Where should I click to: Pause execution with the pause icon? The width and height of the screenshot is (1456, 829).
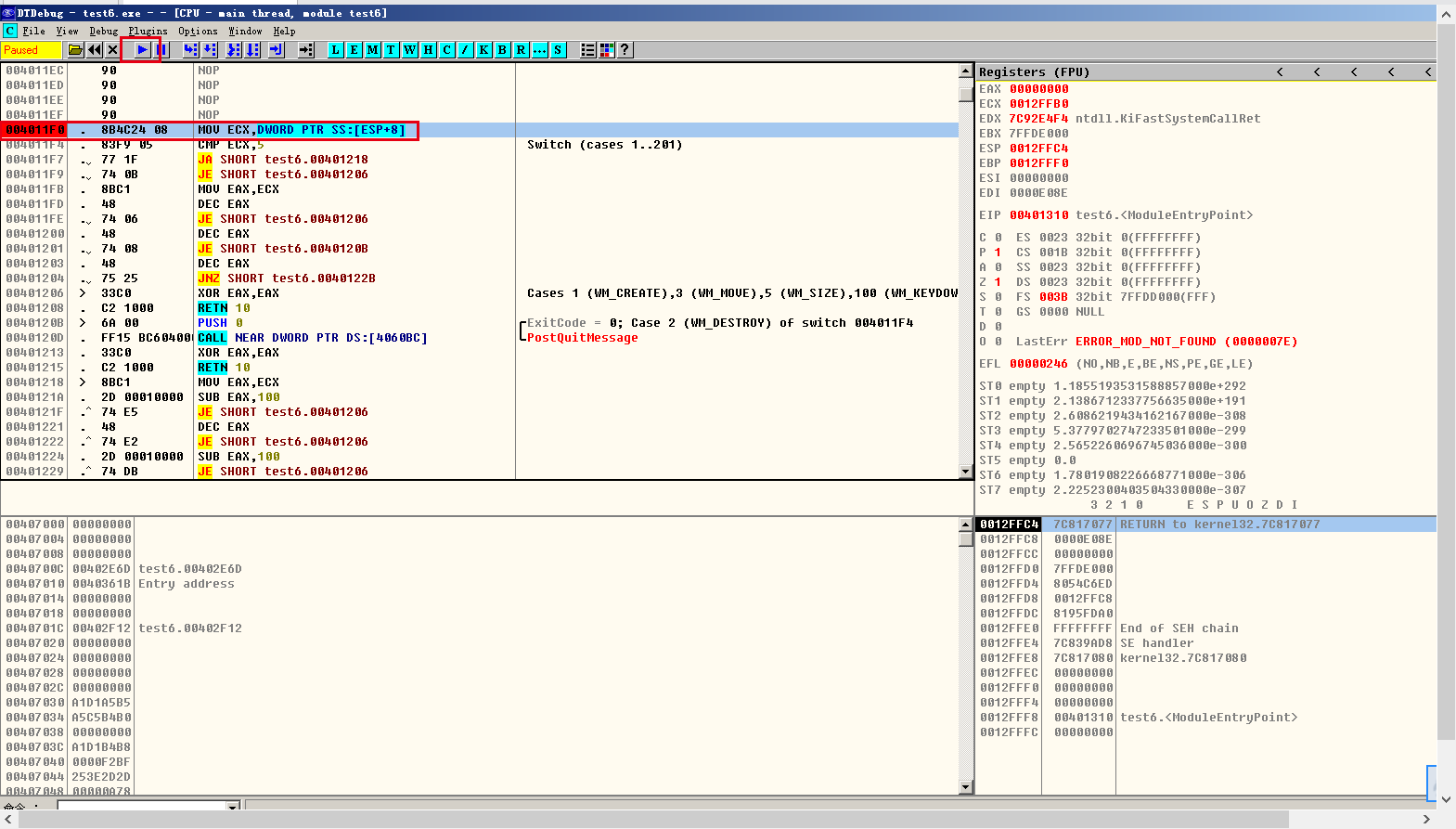coord(161,50)
